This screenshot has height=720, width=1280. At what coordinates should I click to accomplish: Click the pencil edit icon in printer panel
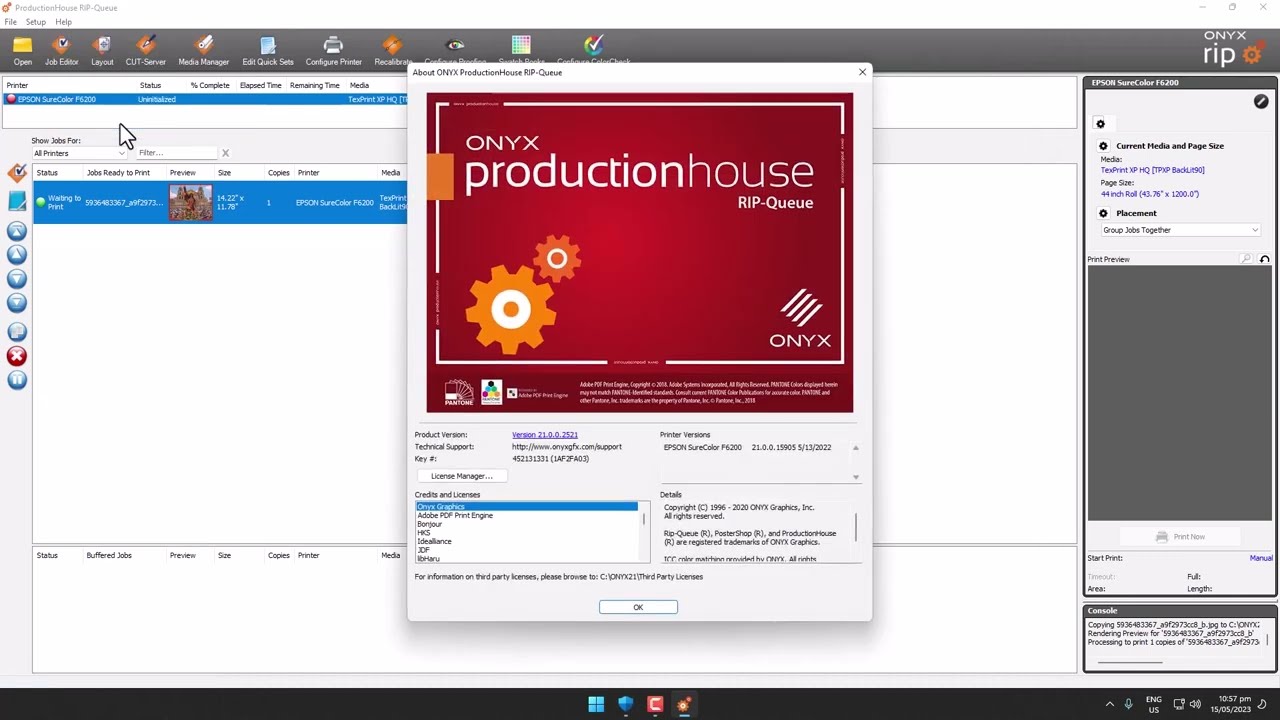point(1261,101)
